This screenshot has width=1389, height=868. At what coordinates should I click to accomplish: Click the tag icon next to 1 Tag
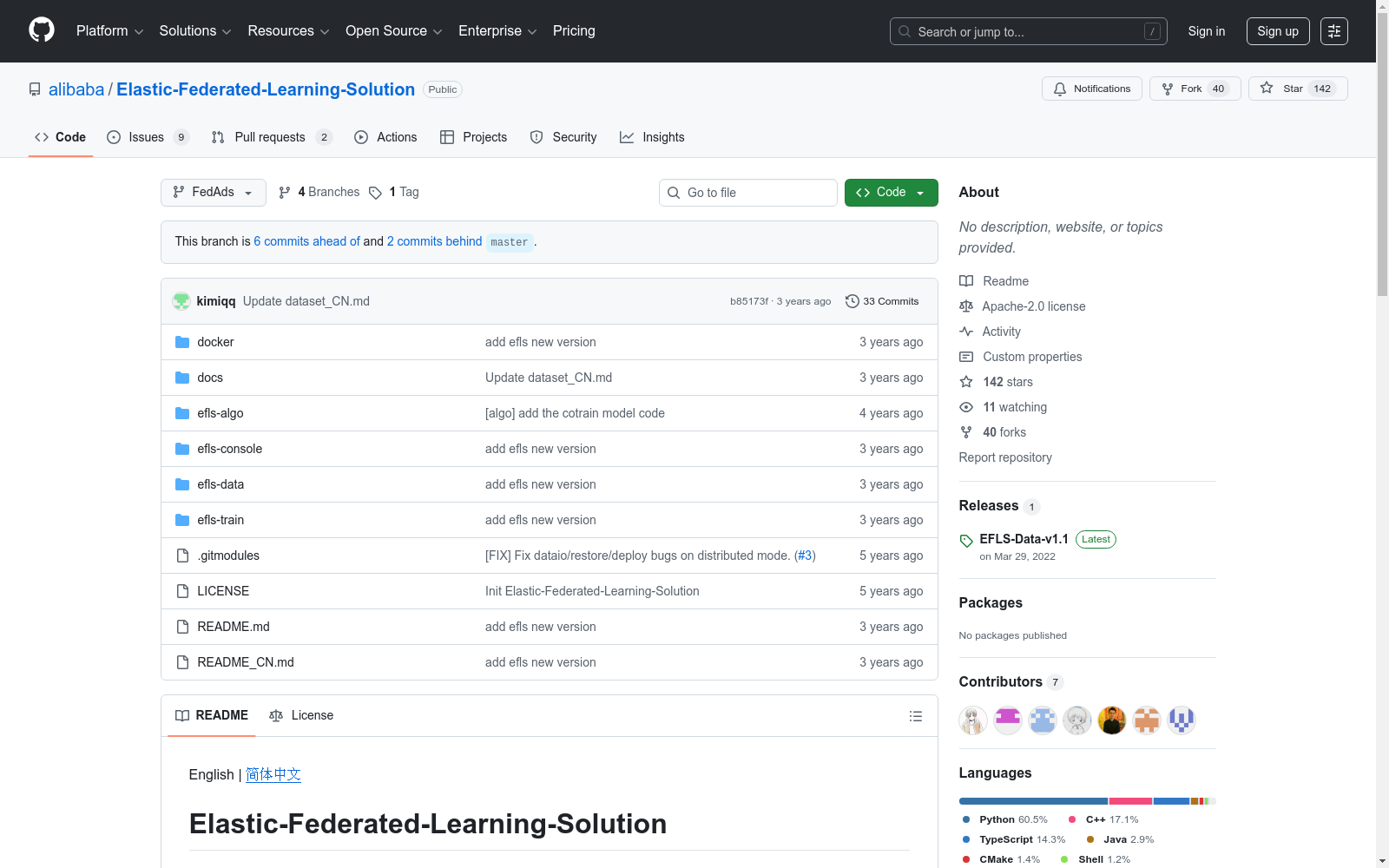[375, 193]
